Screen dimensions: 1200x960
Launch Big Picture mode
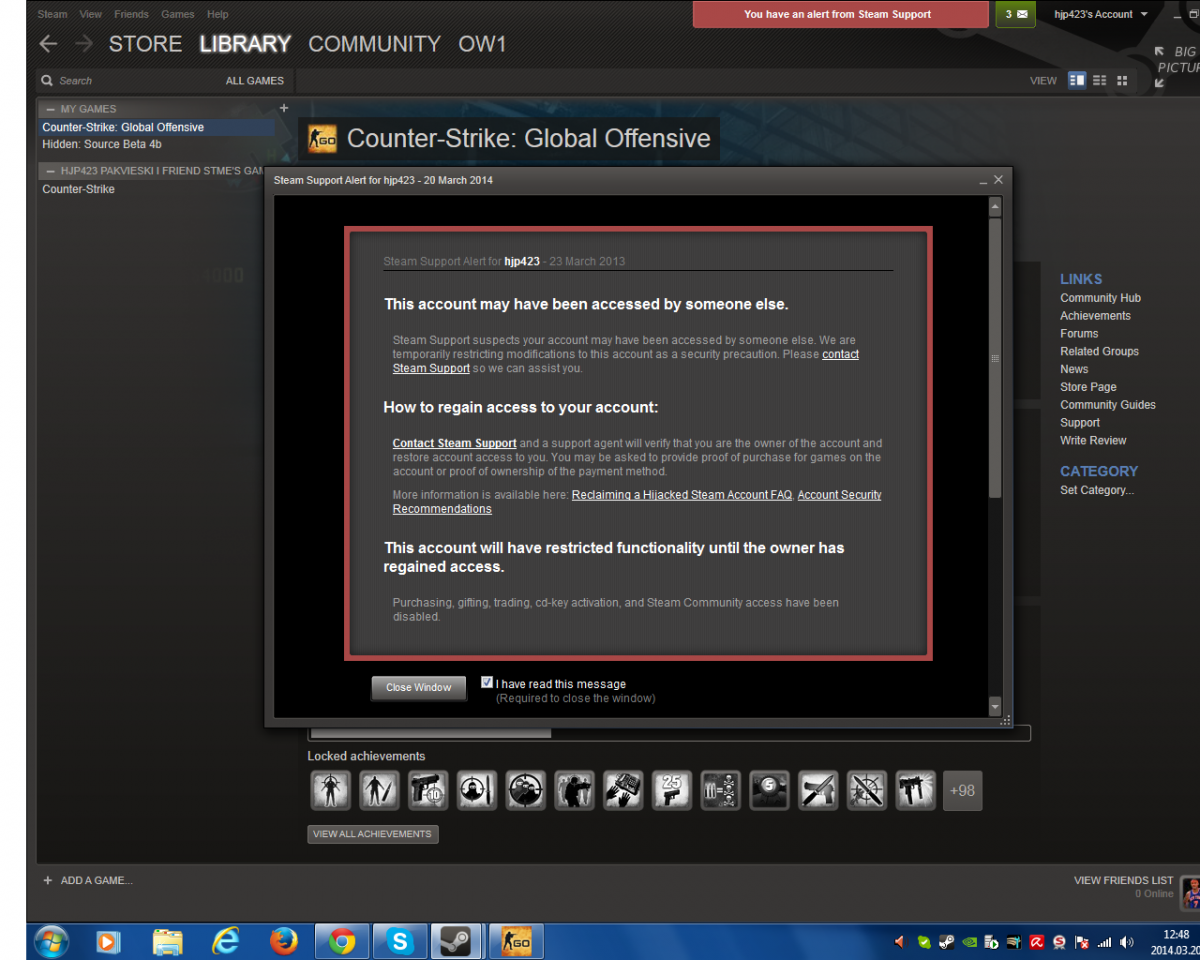coord(1175,66)
